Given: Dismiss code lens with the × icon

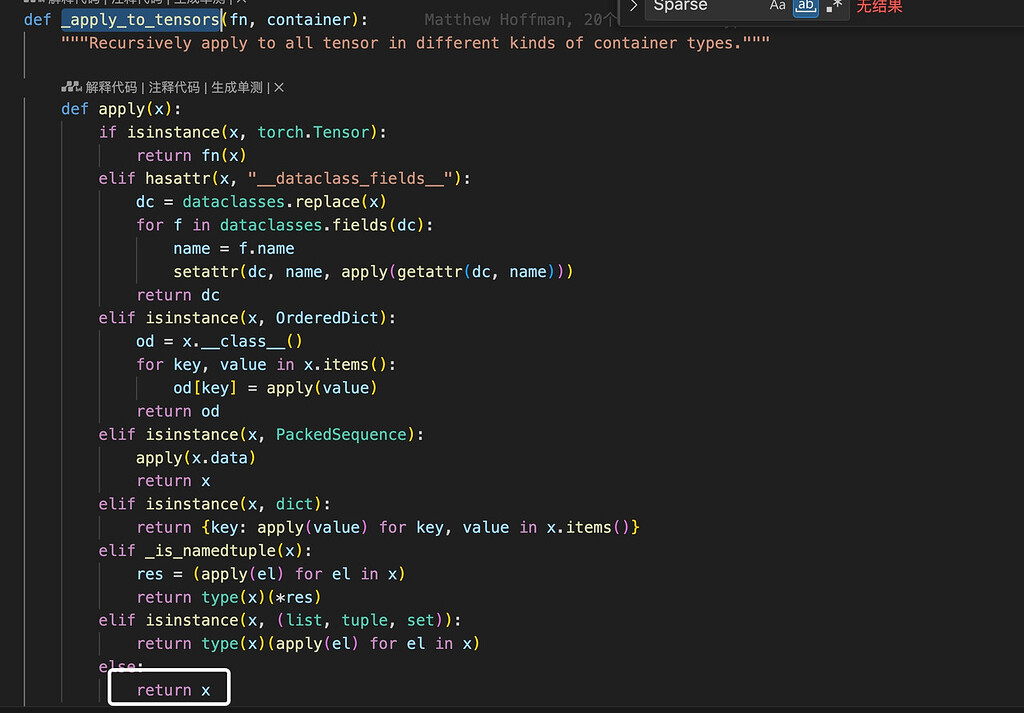Looking at the screenshot, I should click(279, 87).
